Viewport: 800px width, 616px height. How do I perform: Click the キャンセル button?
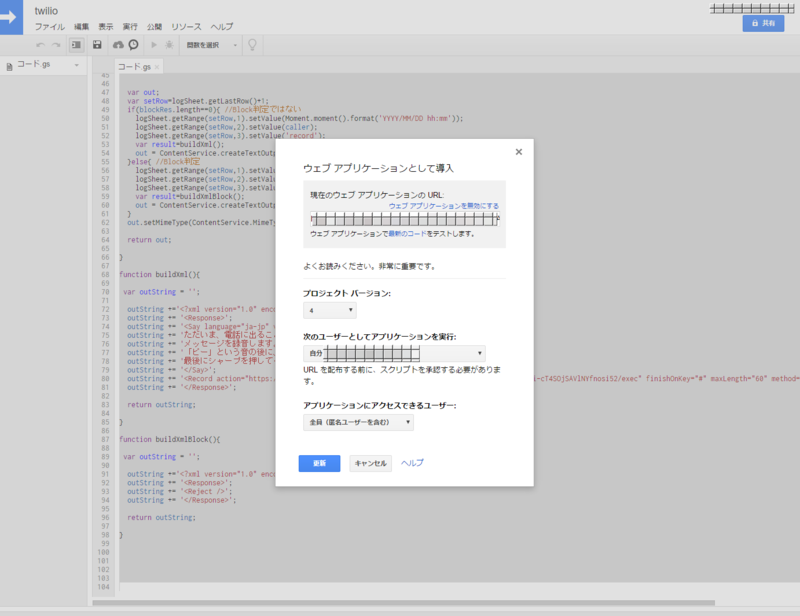[370, 463]
